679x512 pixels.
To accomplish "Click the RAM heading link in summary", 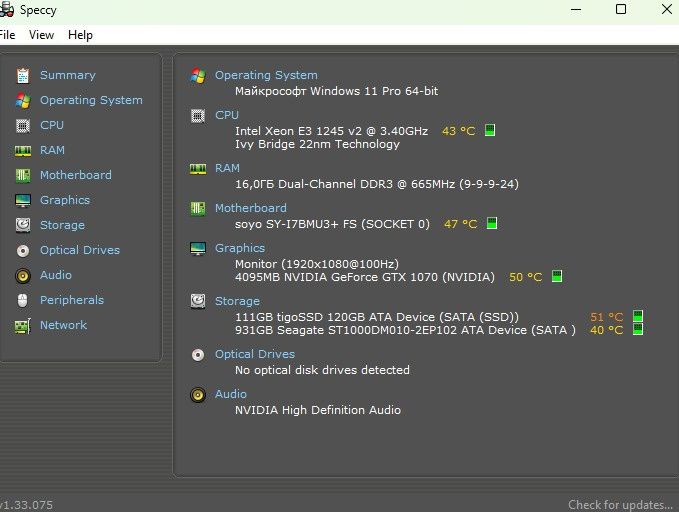I will (x=227, y=168).
